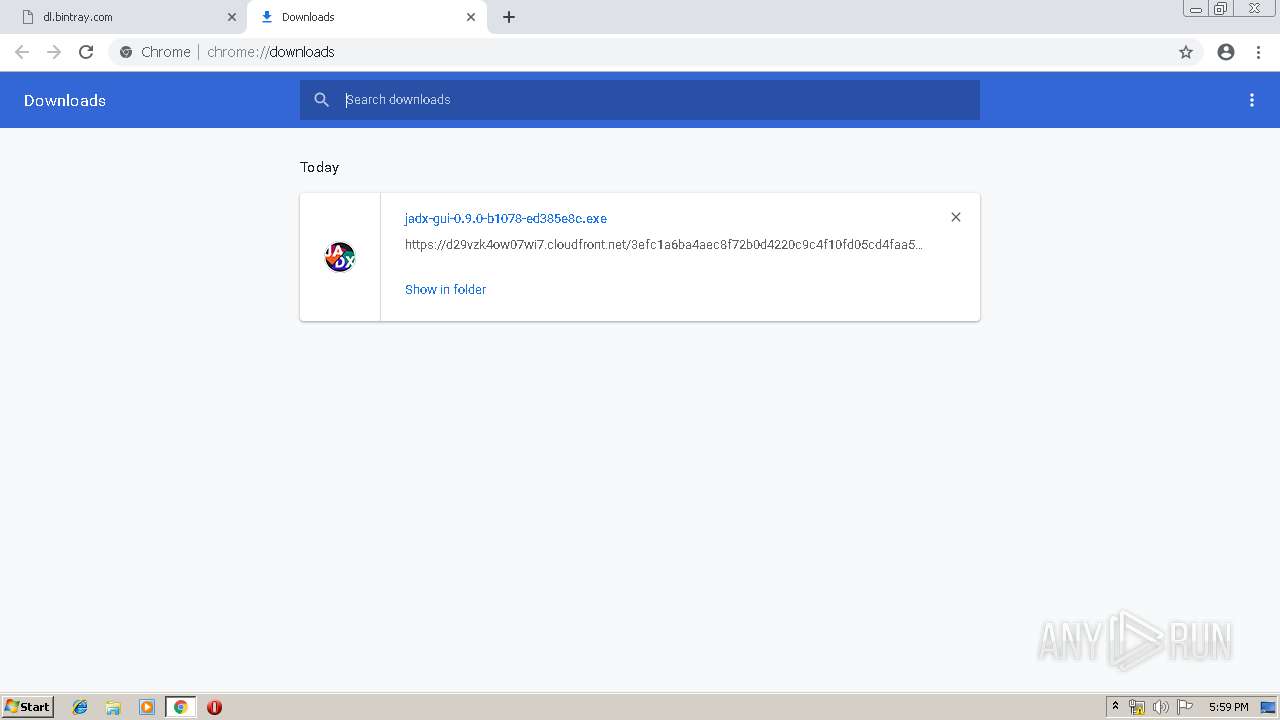1280x720 pixels.
Task: Close the Downloads tab
Action: tap(471, 17)
